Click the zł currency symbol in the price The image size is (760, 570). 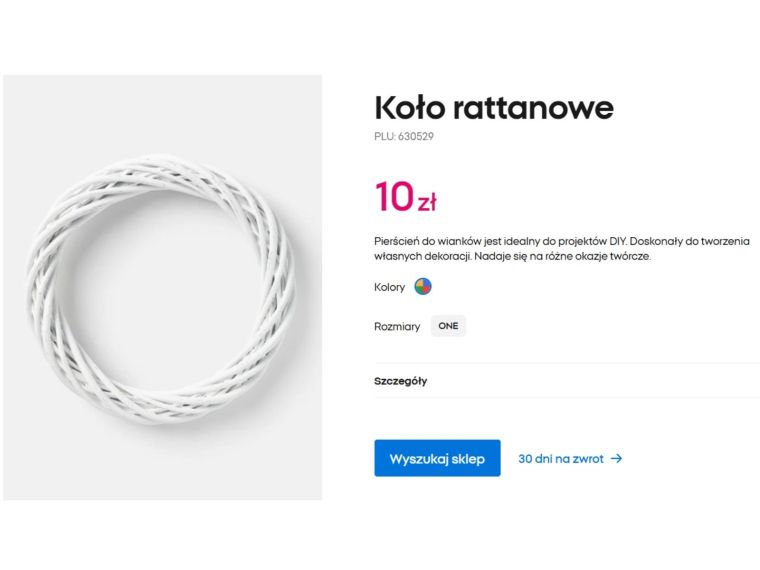427,203
